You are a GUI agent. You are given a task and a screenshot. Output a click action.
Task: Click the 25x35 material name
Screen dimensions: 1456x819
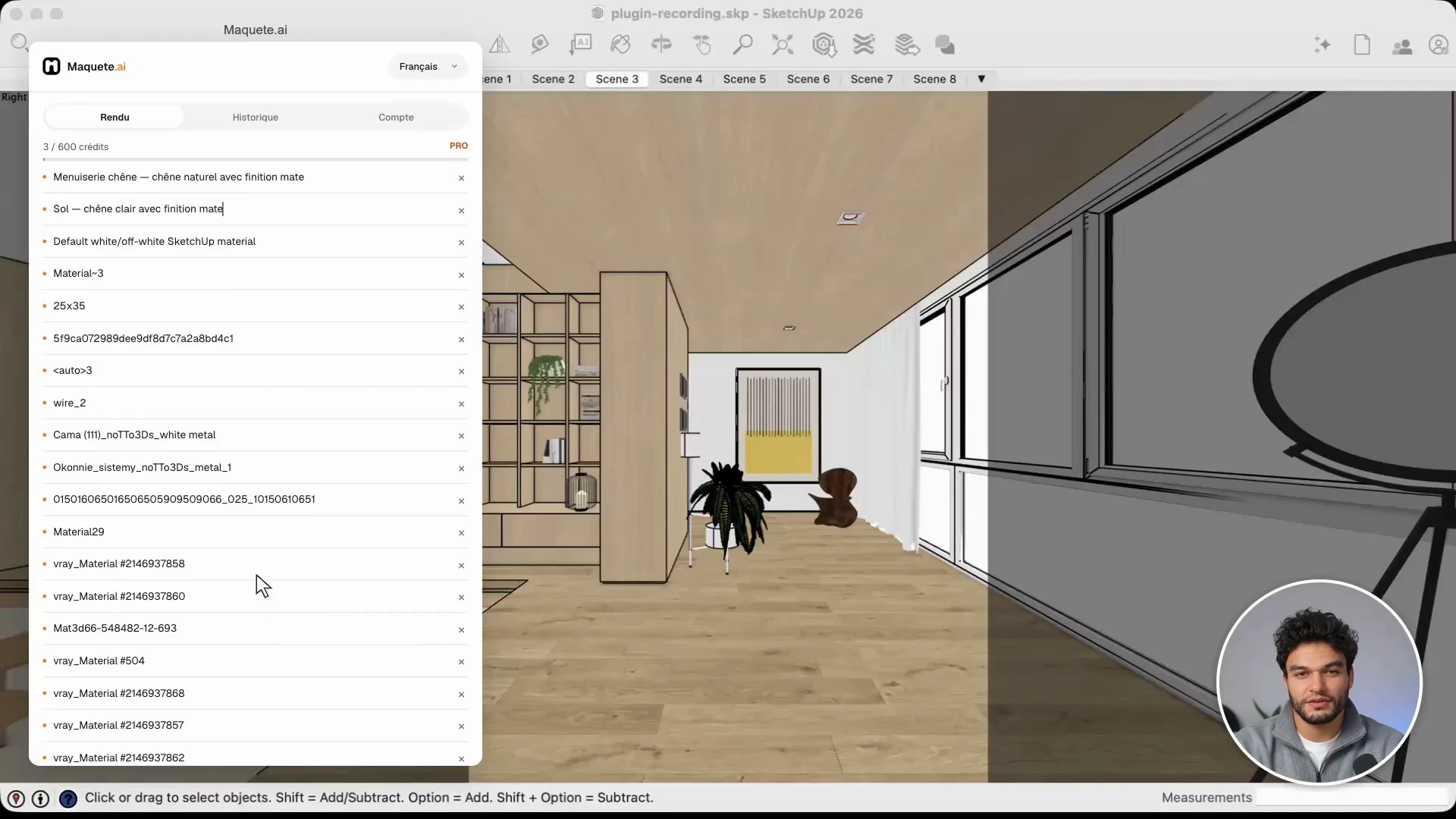tap(69, 306)
